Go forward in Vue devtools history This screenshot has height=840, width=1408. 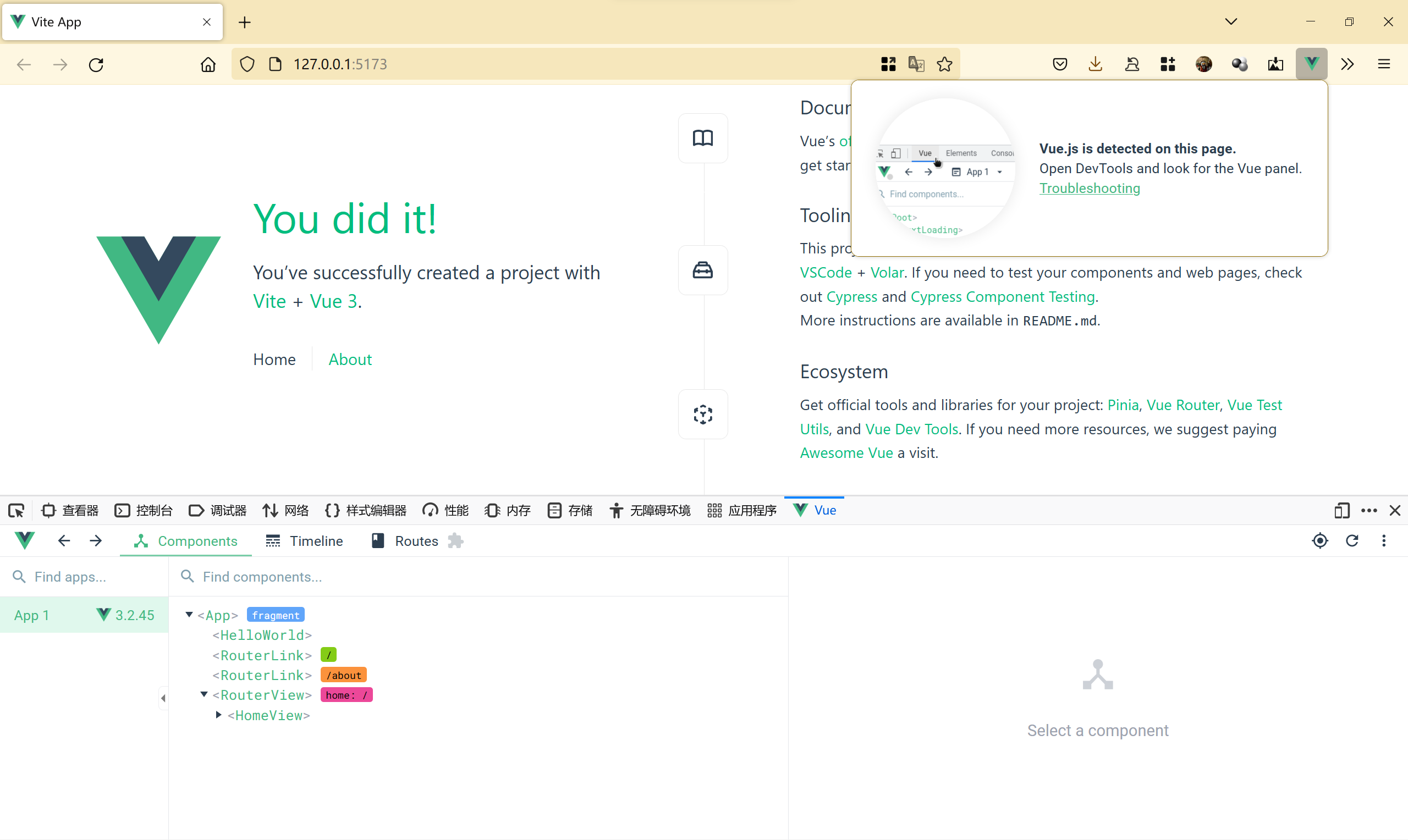(x=96, y=540)
